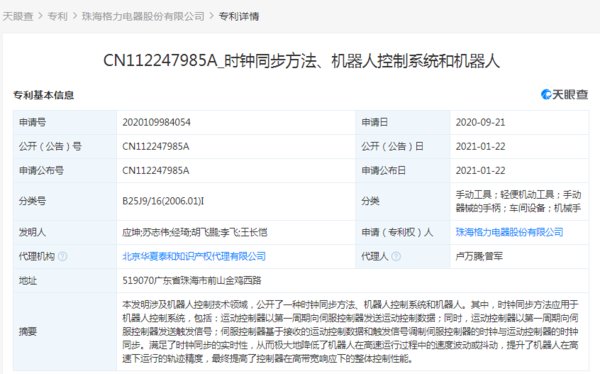Image resolution: width=600 pixels, height=374 pixels.
Task: Click the patent title CN112247985A heading
Action: pyautogui.click(x=302, y=61)
